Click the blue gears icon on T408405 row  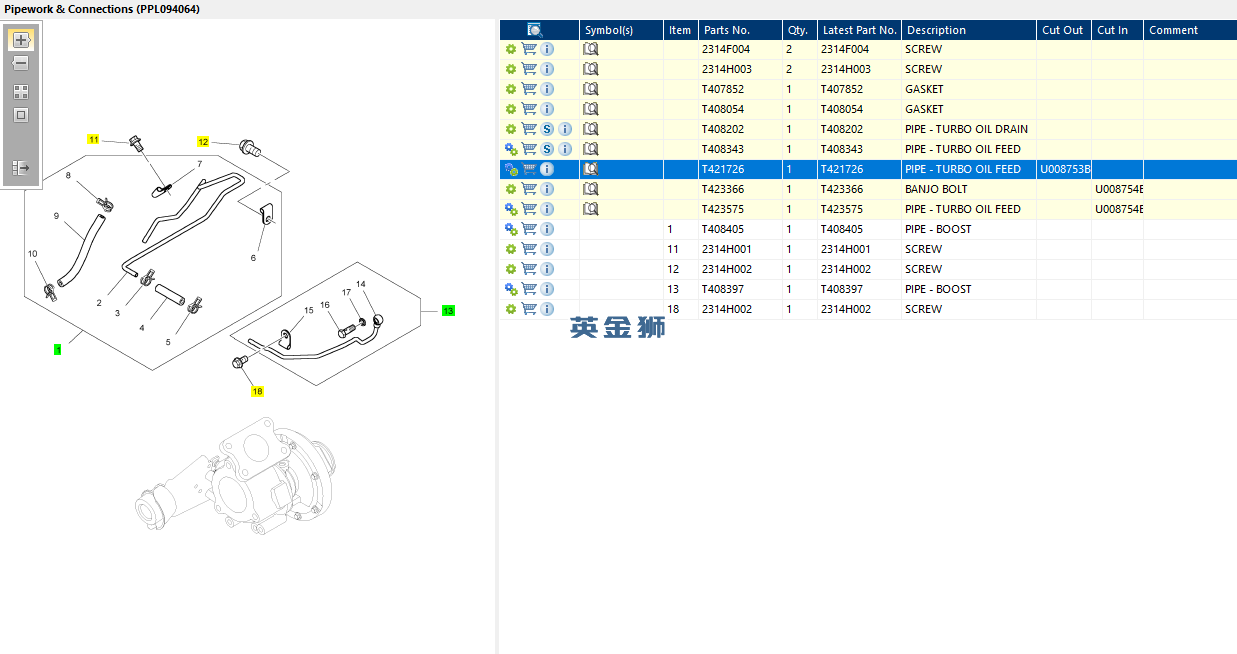click(511, 229)
